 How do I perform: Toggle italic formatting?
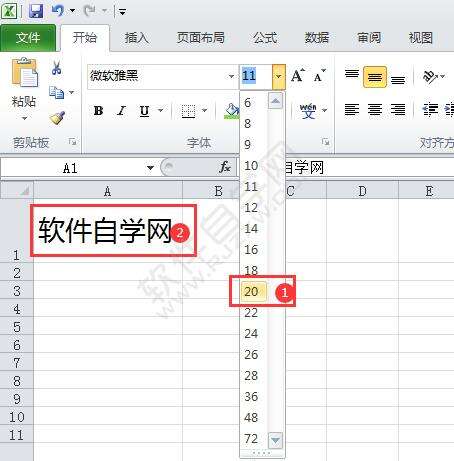[121, 110]
